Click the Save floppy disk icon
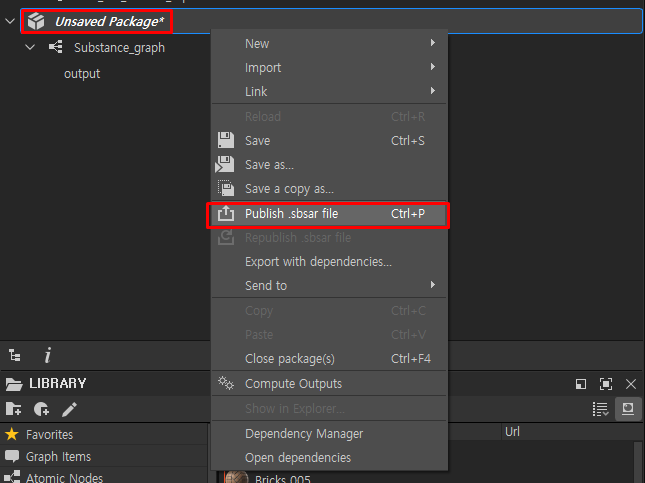645x483 pixels. point(226,140)
